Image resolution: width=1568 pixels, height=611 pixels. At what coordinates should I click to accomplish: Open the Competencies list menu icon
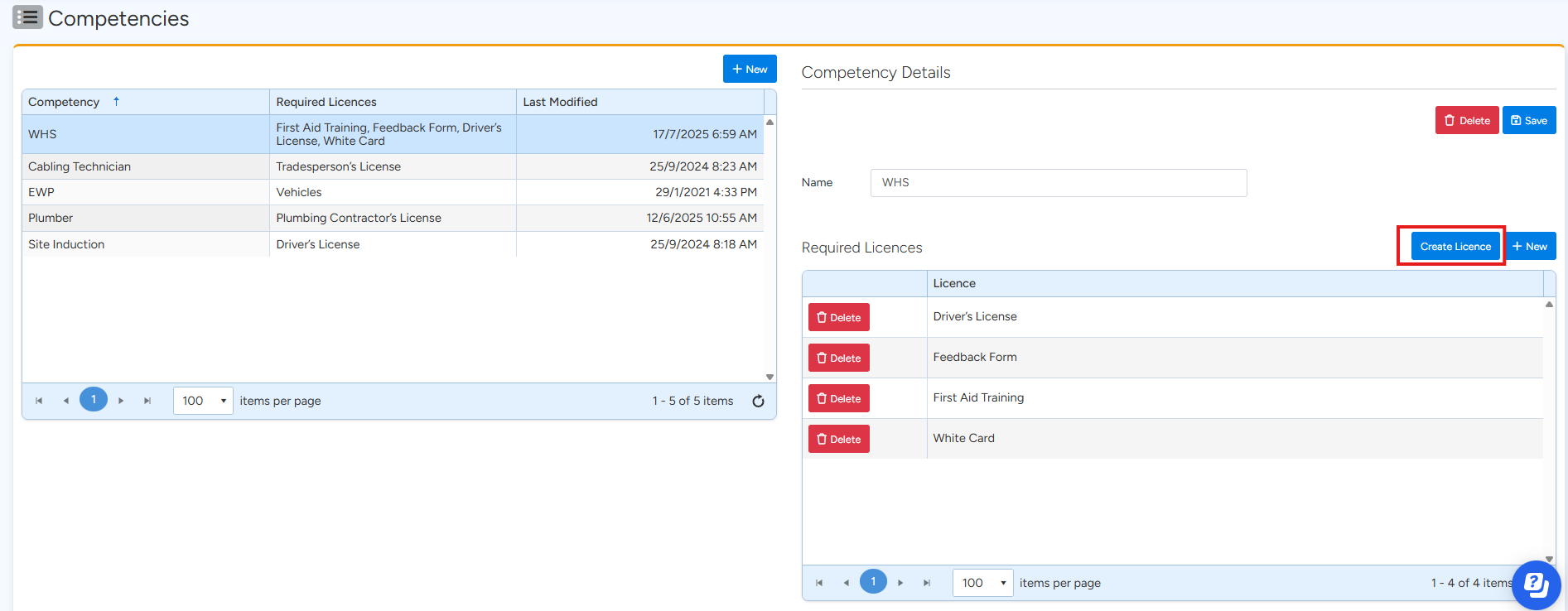tap(27, 17)
